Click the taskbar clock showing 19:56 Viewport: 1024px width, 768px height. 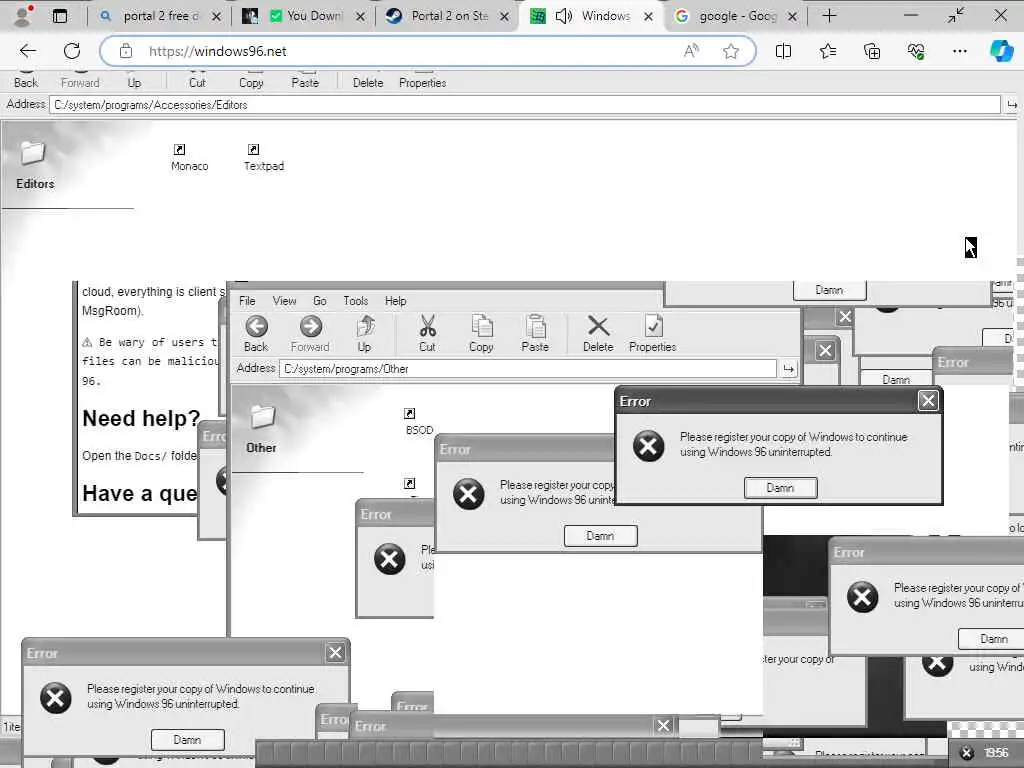[997, 753]
